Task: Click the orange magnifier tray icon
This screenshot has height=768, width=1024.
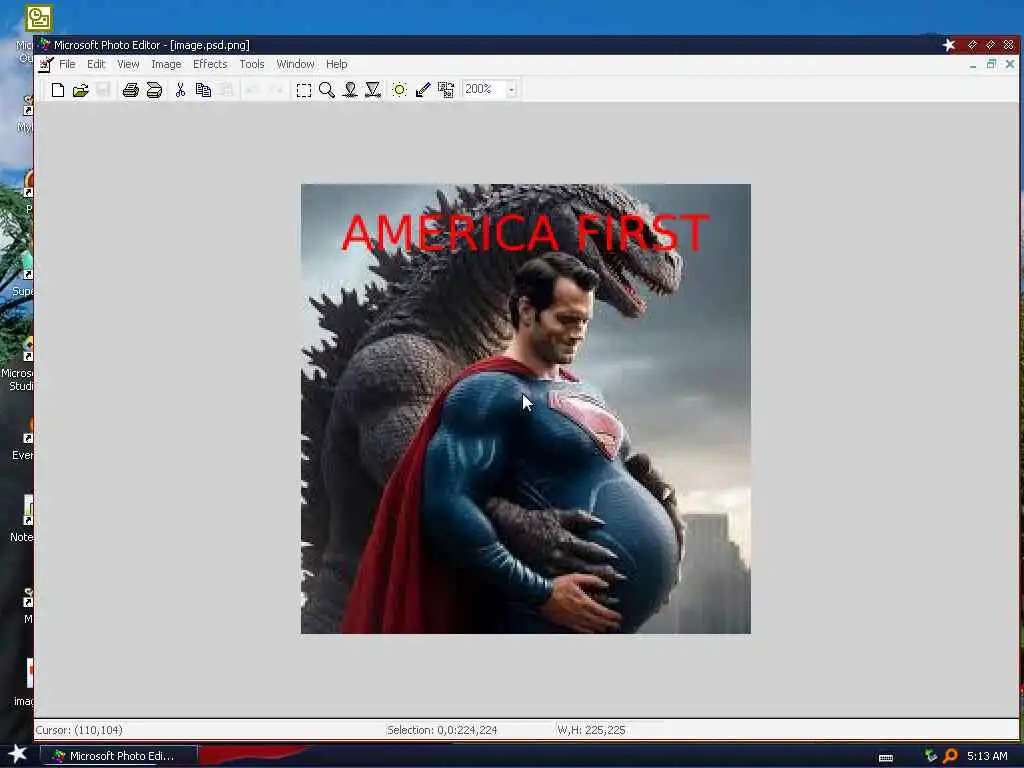Action: (950, 756)
